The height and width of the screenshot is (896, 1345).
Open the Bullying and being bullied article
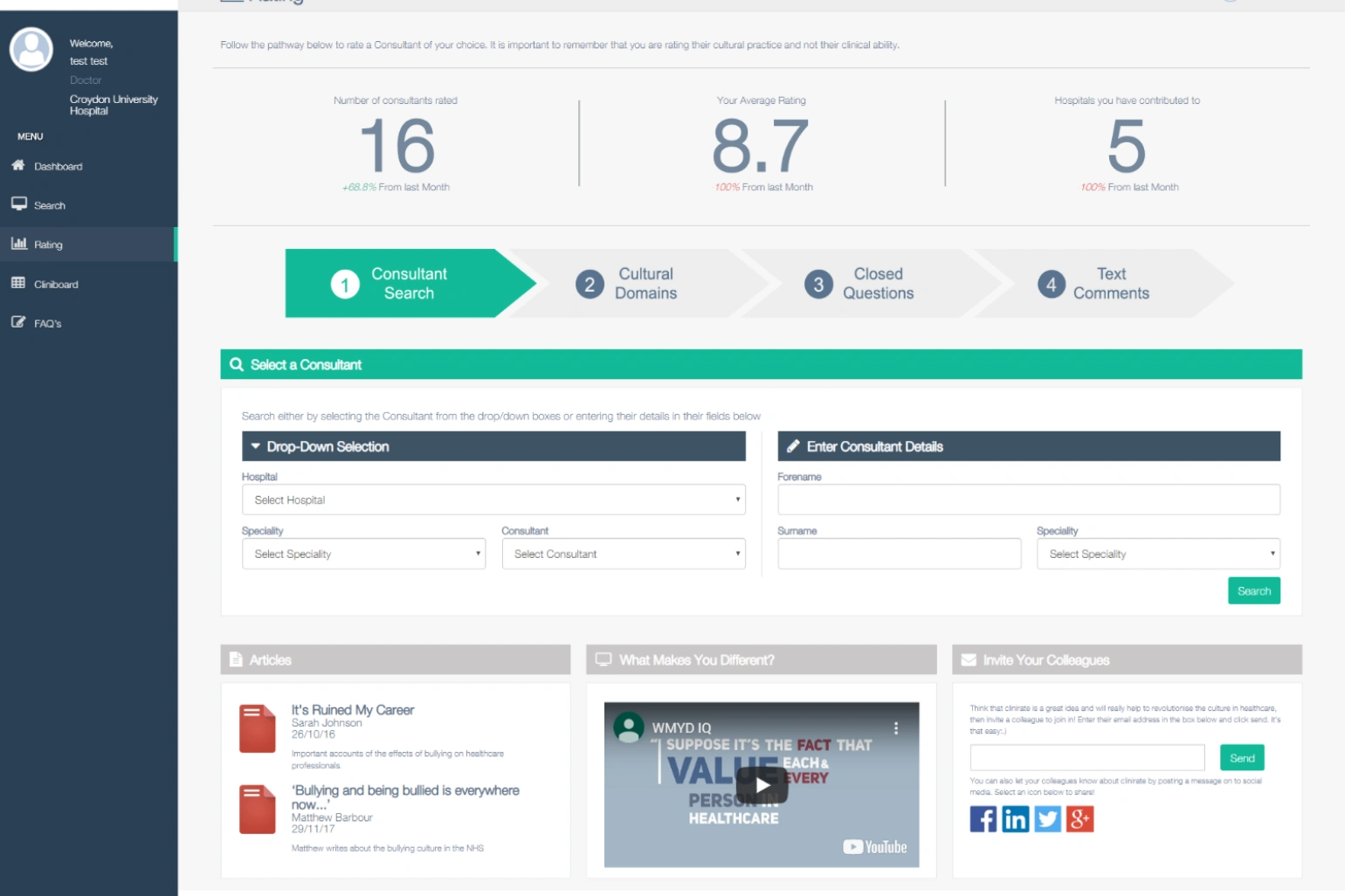point(405,797)
